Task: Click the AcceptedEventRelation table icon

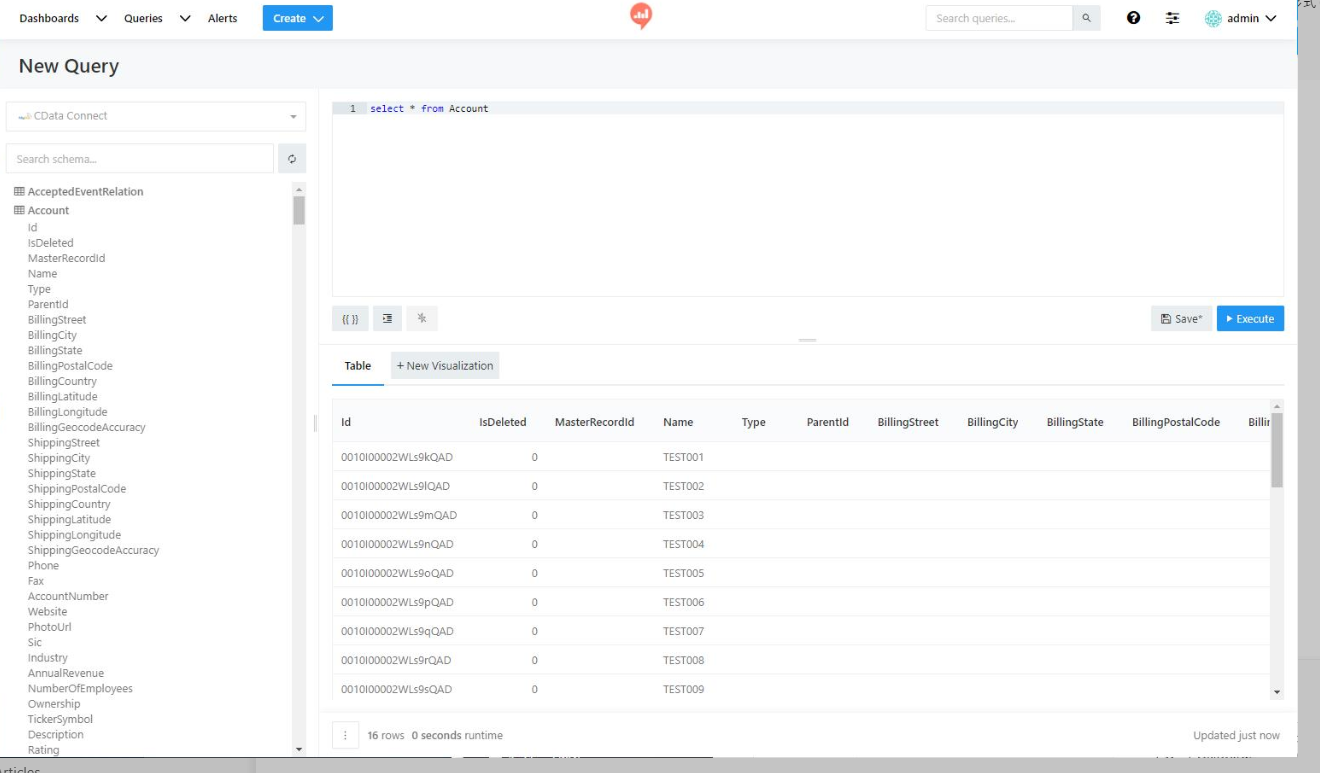Action: click(19, 191)
